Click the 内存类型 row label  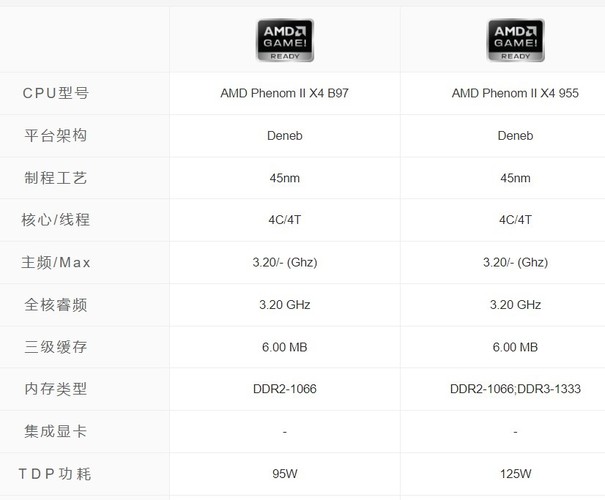point(56,389)
